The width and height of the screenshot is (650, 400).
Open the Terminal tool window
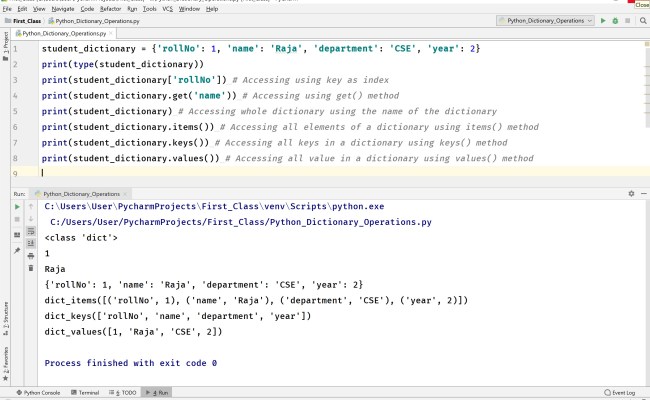coord(85,393)
